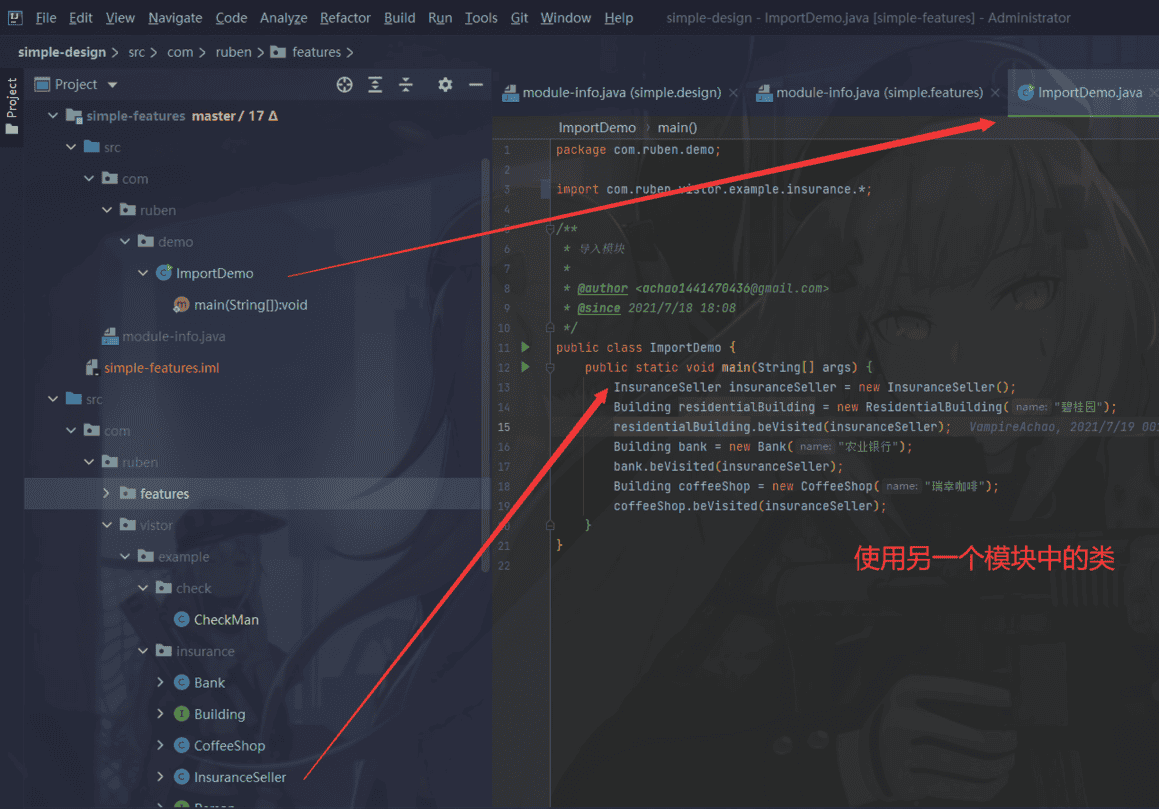
Task: Click the ruben breadcrumb in navigation bar
Action: (x=233, y=52)
